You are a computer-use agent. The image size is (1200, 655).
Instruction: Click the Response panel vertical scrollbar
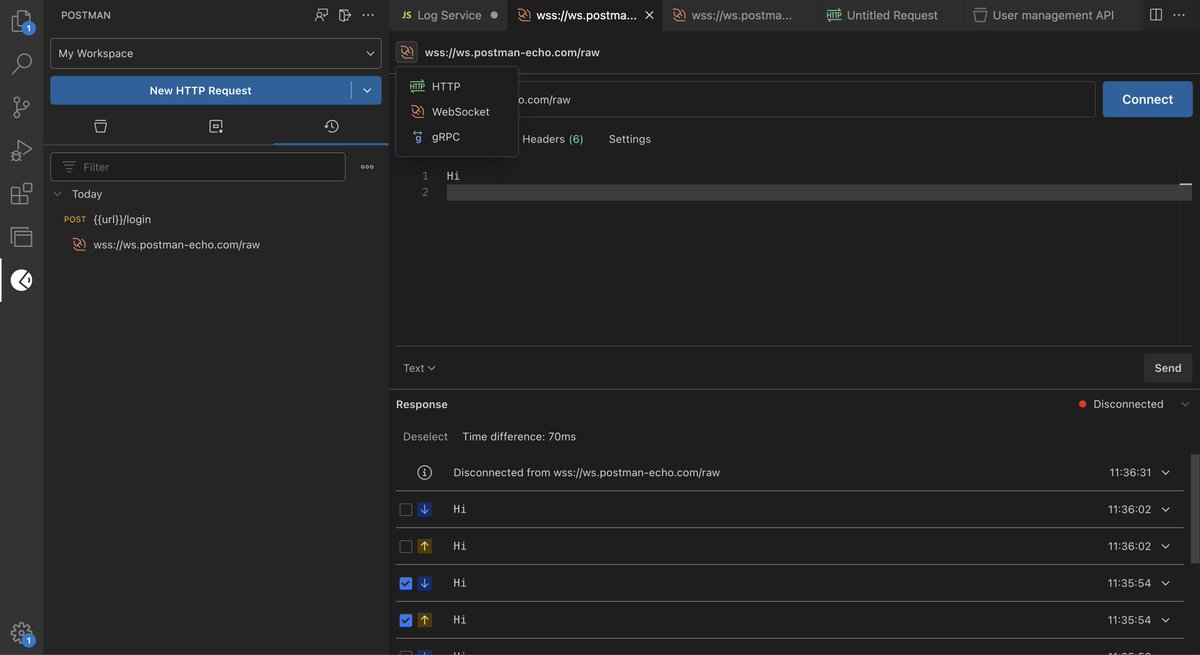tap(1194, 509)
